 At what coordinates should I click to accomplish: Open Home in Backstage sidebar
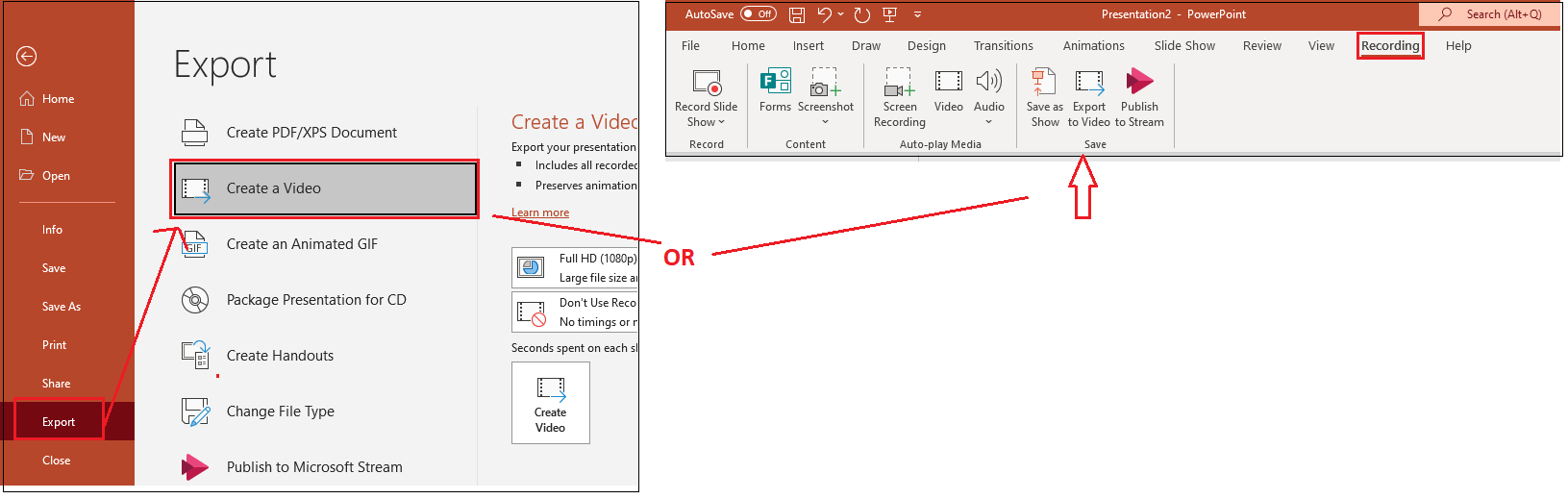click(47, 99)
